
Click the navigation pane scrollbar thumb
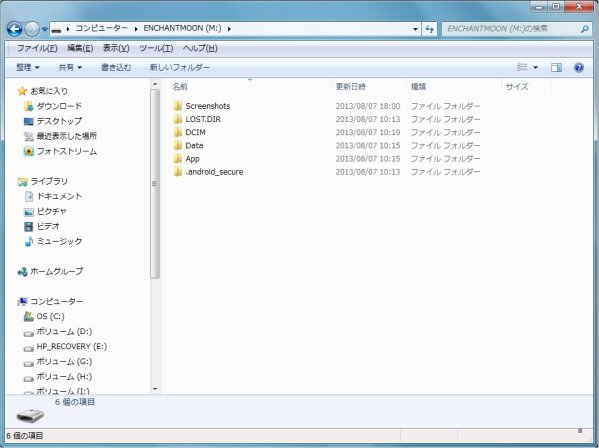click(155, 184)
